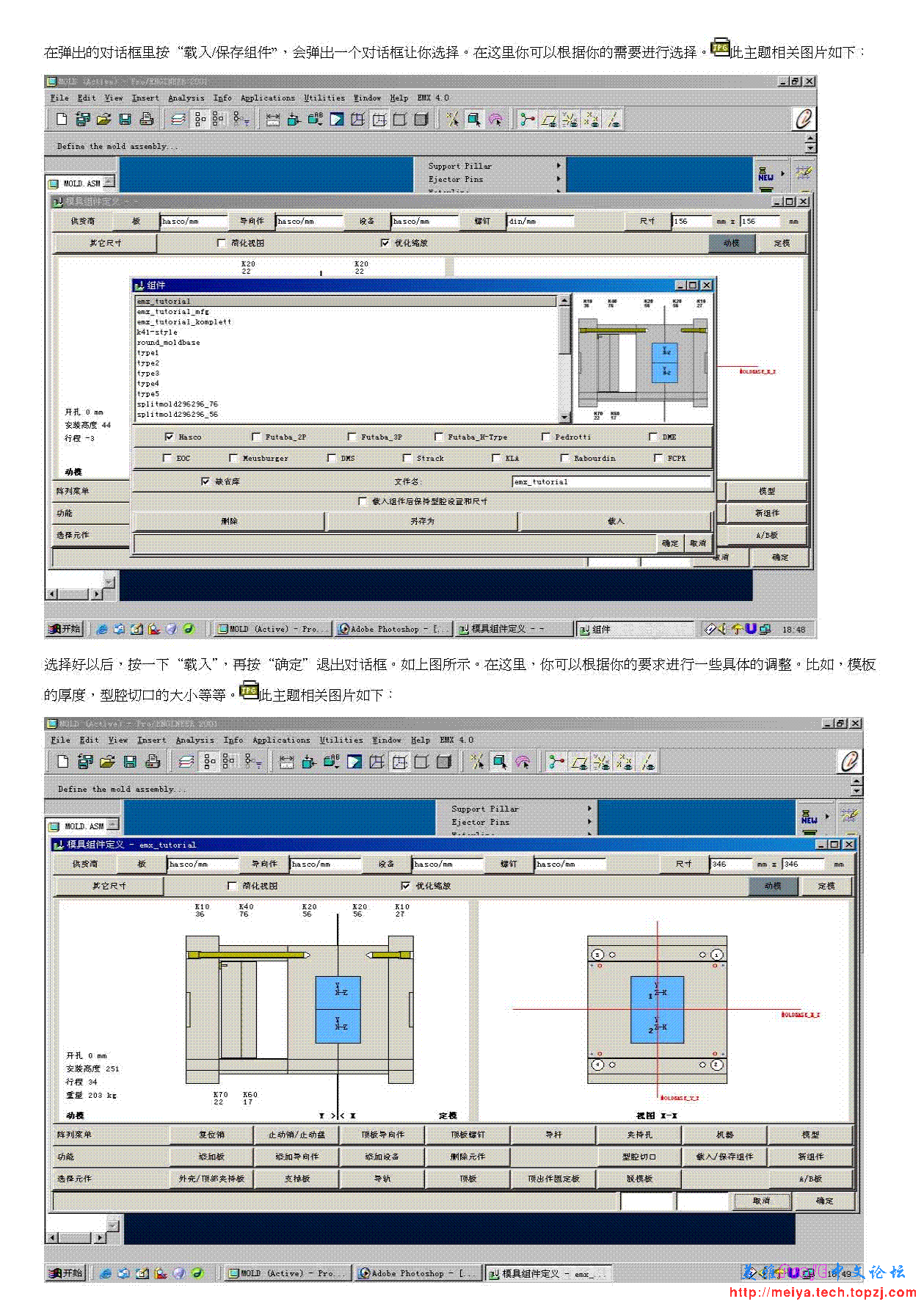Click Layers icon in upper screenshot toolbar
This screenshot has width=924, height=1307.
[178, 119]
